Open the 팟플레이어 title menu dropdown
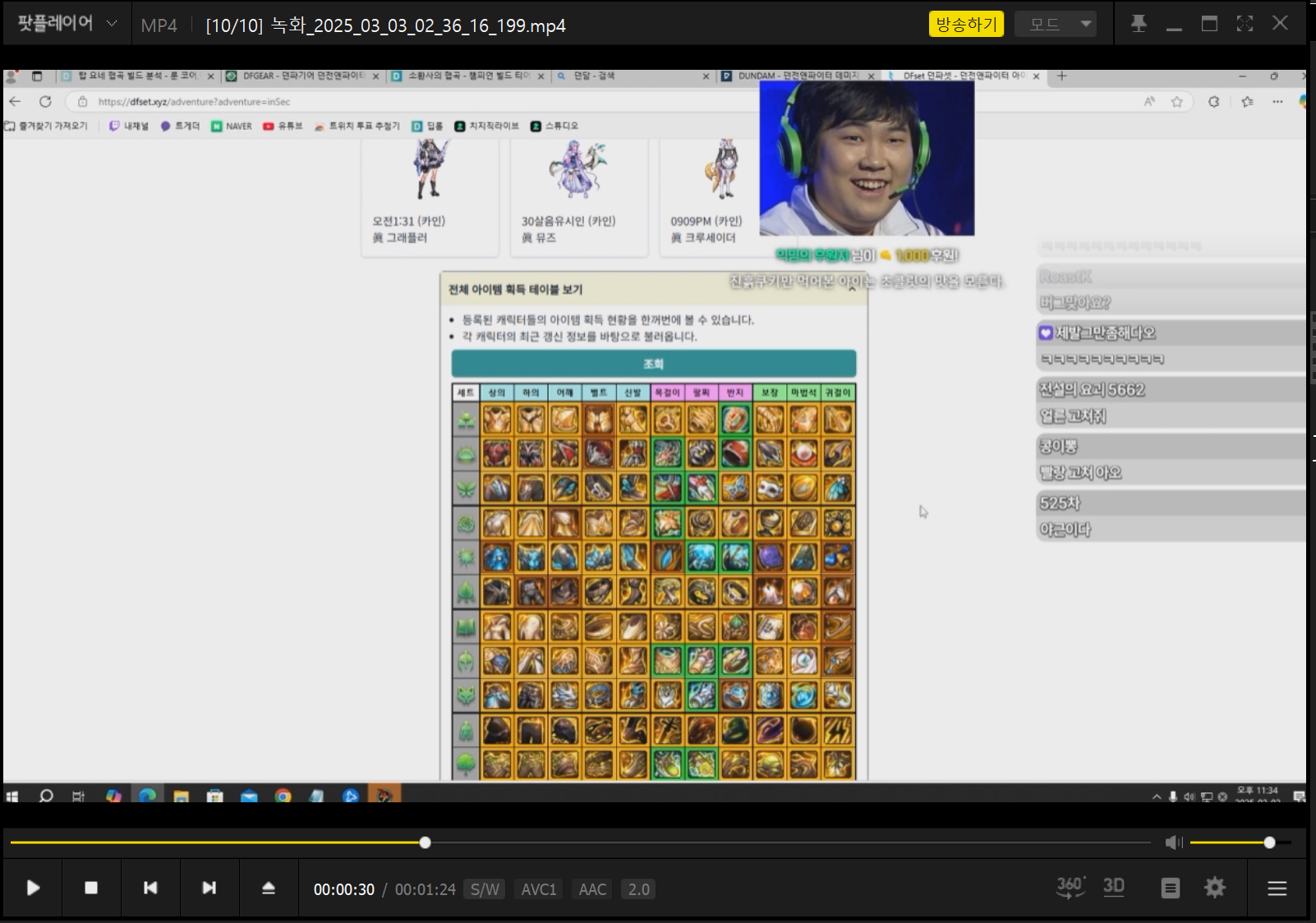 67,23
